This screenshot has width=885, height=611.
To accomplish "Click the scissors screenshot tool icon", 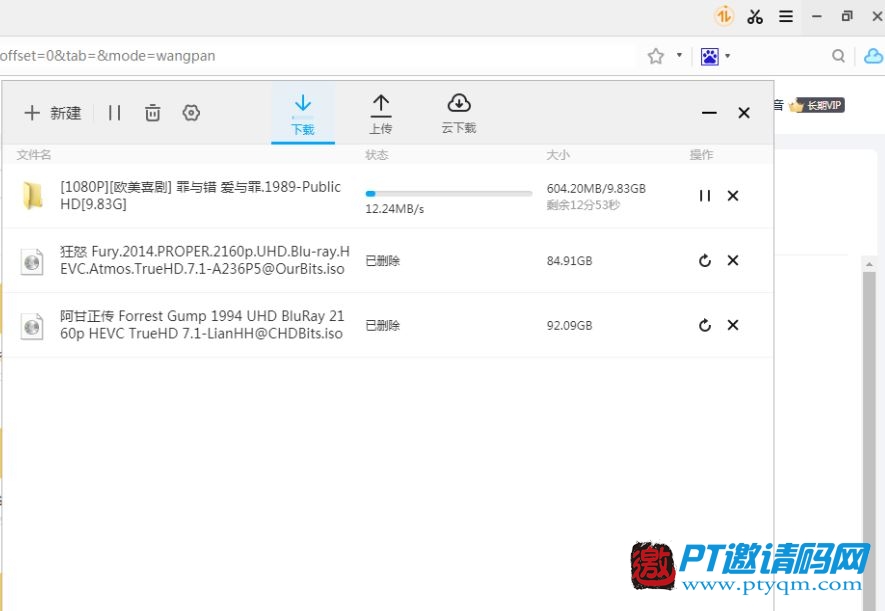I will click(x=755, y=16).
